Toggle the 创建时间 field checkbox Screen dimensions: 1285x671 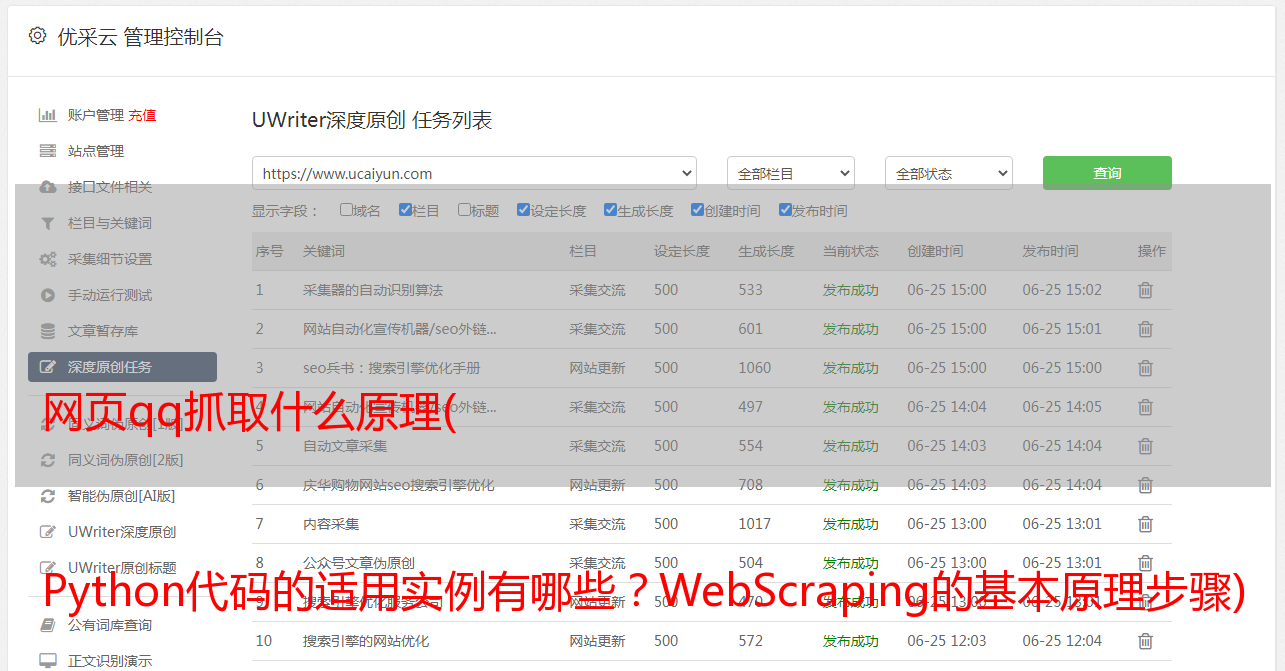pyautogui.click(x=697, y=210)
